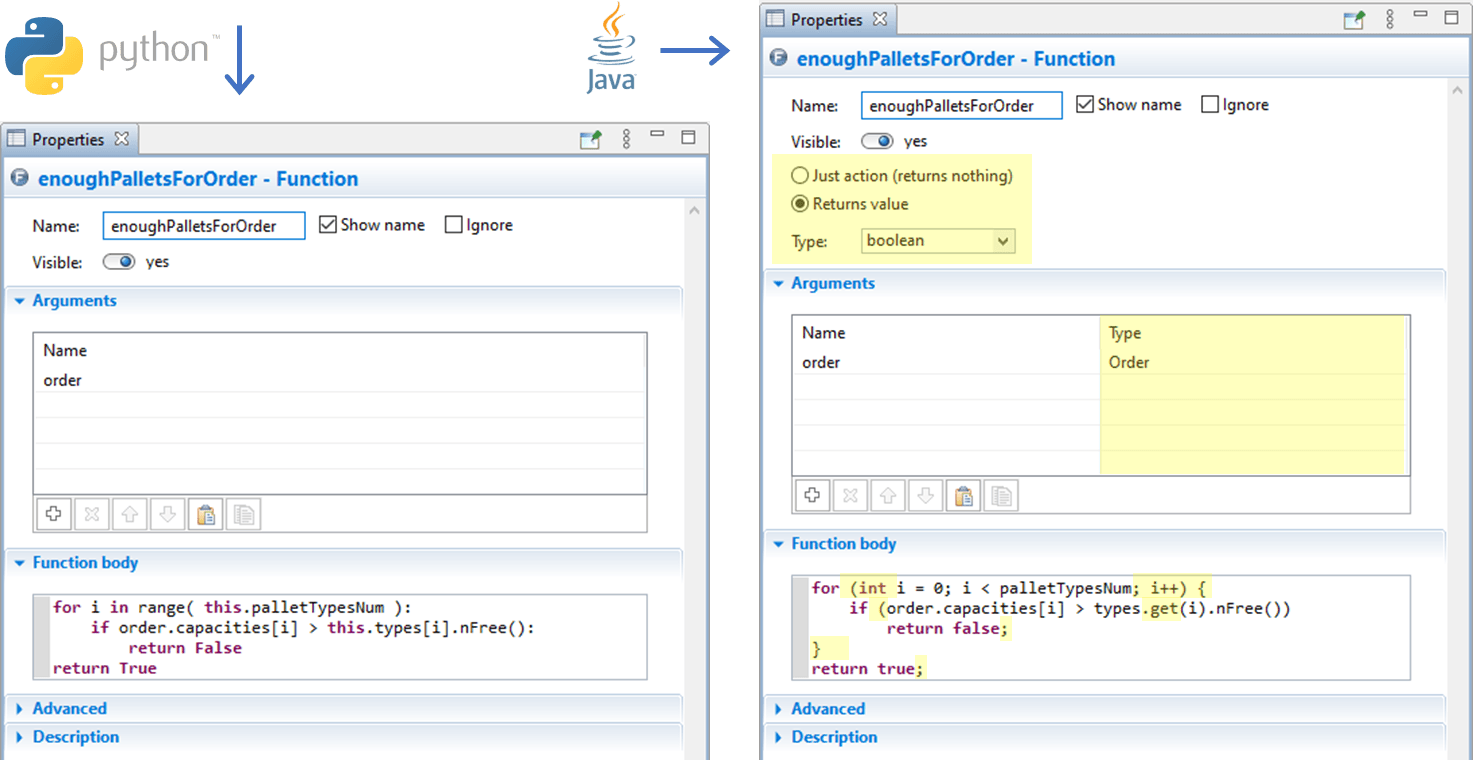
Task: Expand Description section in Java panel
Action: click(x=833, y=737)
